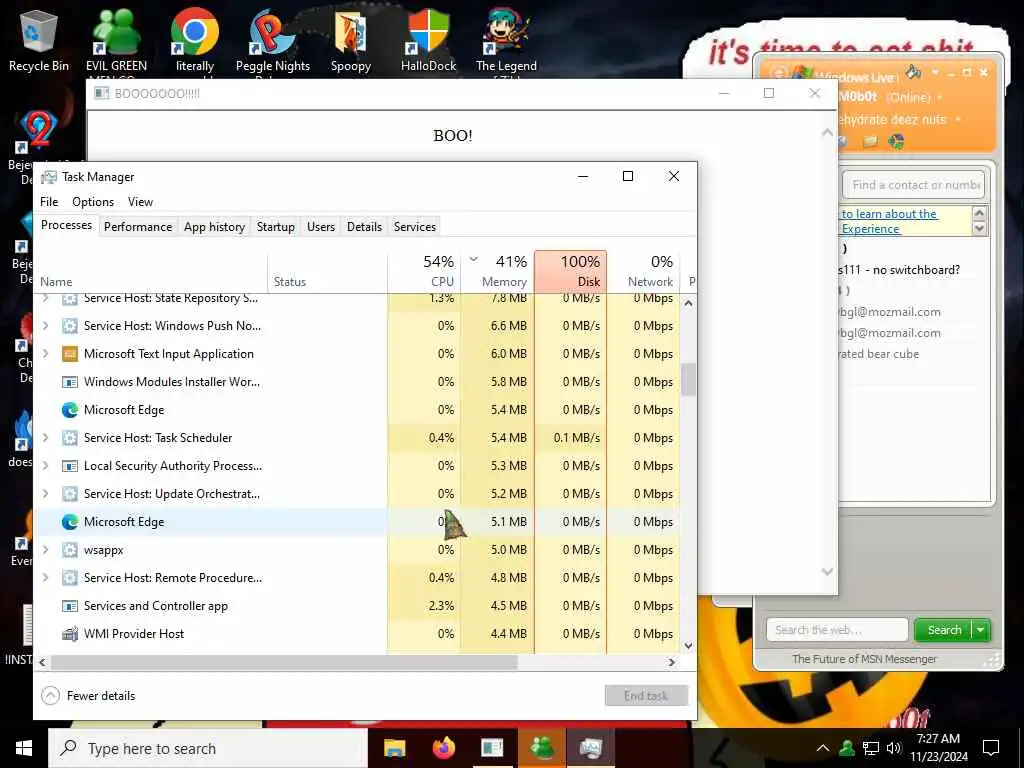Screen dimensions: 1024x768
Task: Click the taskbar clock showing 7:27 AM
Action: click(x=939, y=748)
